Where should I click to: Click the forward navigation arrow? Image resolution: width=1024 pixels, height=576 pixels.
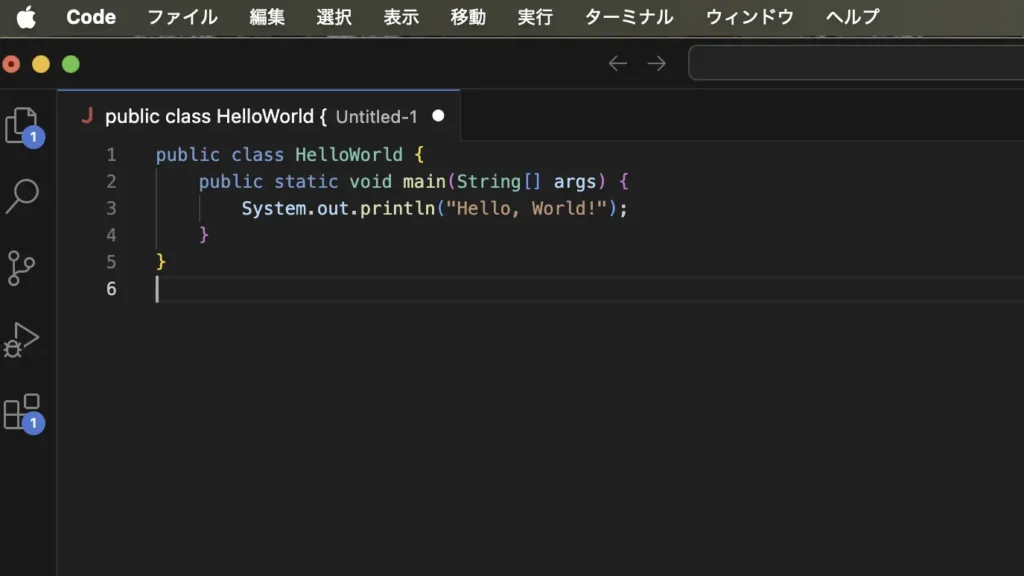tap(656, 62)
